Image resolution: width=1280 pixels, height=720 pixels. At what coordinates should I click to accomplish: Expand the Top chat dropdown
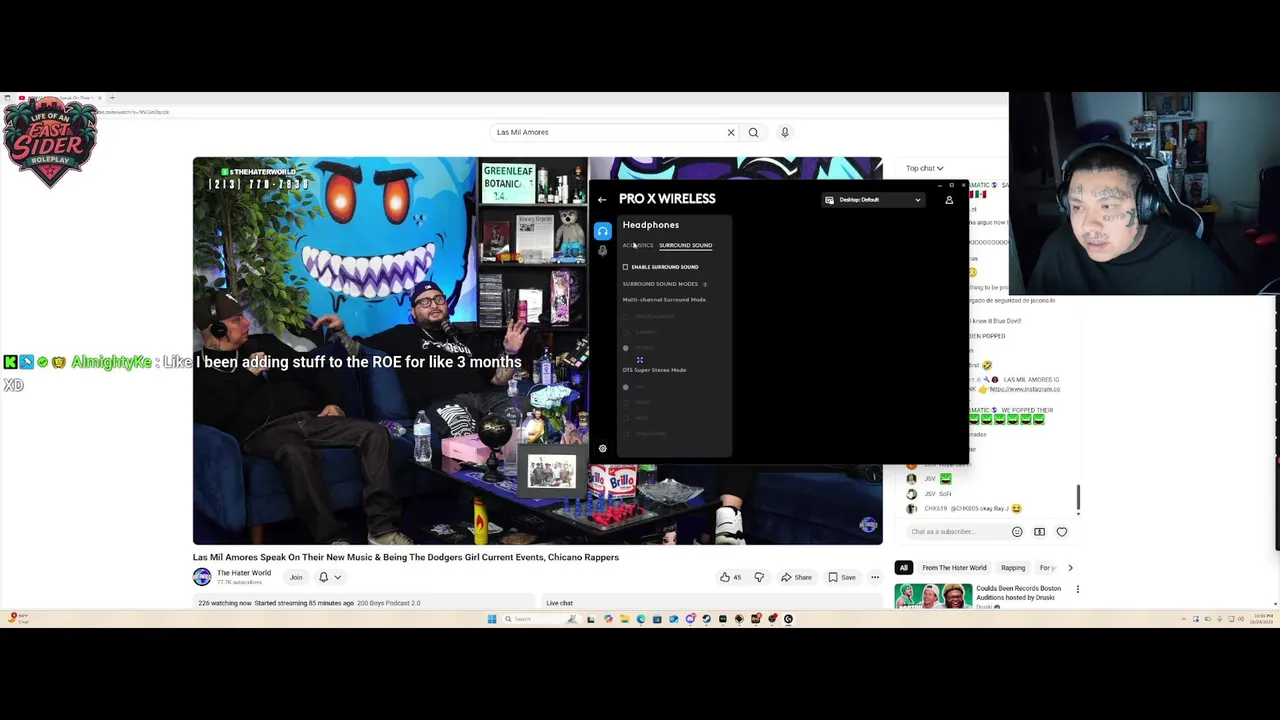tap(925, 168)
